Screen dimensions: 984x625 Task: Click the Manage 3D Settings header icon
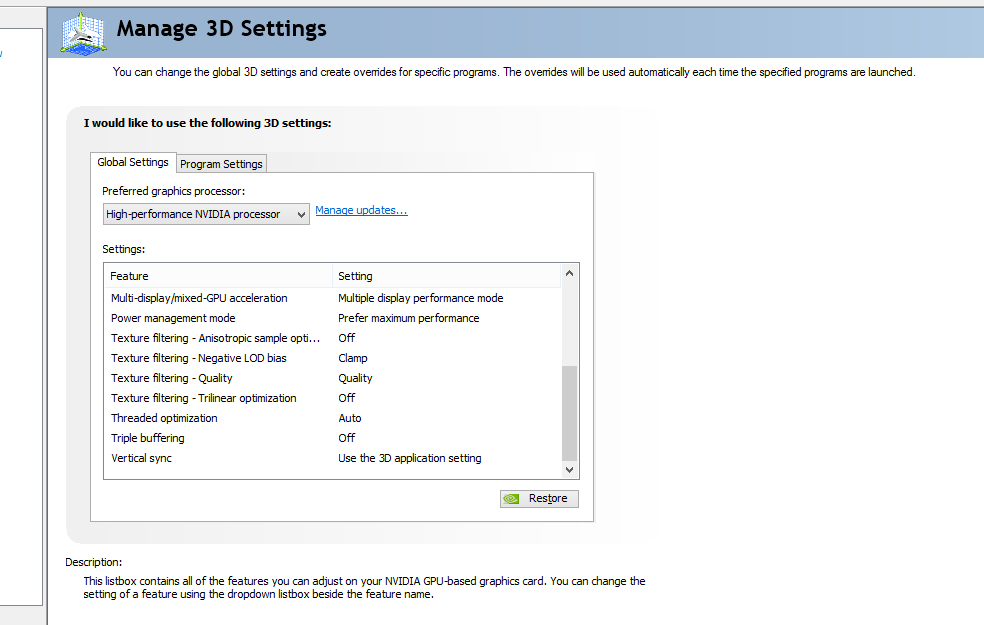[83, 34]
